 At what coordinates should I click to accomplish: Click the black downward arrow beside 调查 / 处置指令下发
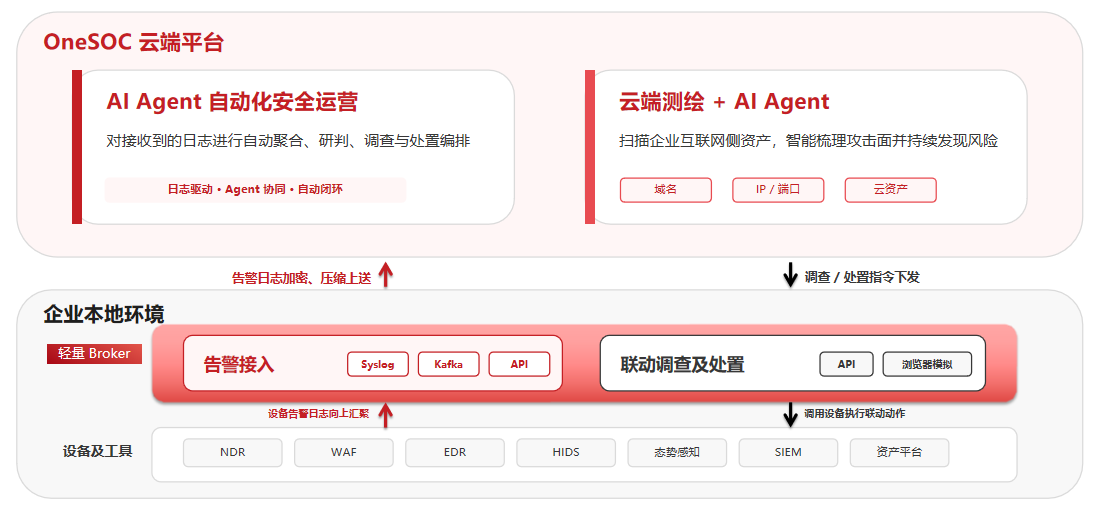point(790,275)
